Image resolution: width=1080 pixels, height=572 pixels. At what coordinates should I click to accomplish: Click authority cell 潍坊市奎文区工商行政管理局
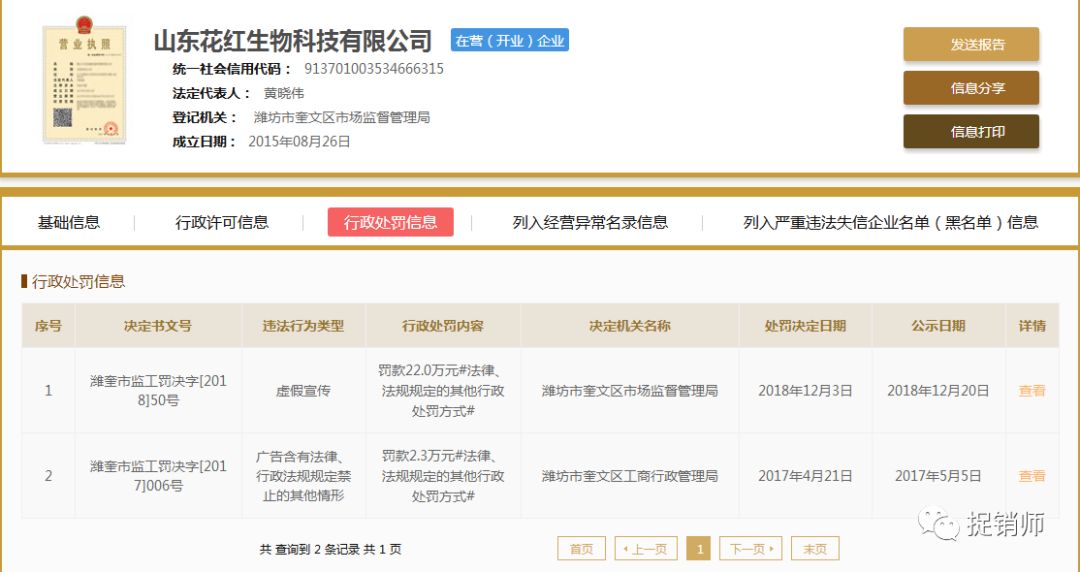(630, 476)
